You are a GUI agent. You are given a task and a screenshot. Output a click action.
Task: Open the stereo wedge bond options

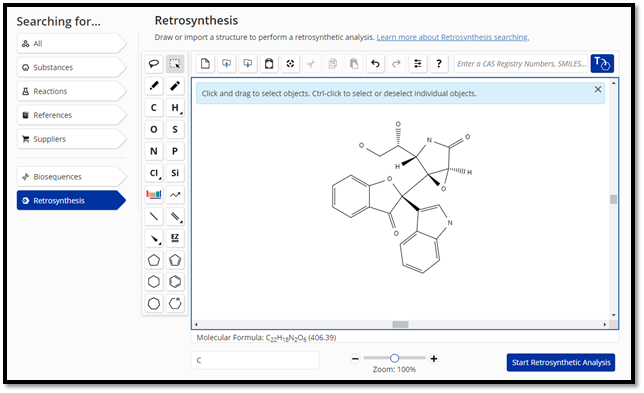[x=154, y=238]
